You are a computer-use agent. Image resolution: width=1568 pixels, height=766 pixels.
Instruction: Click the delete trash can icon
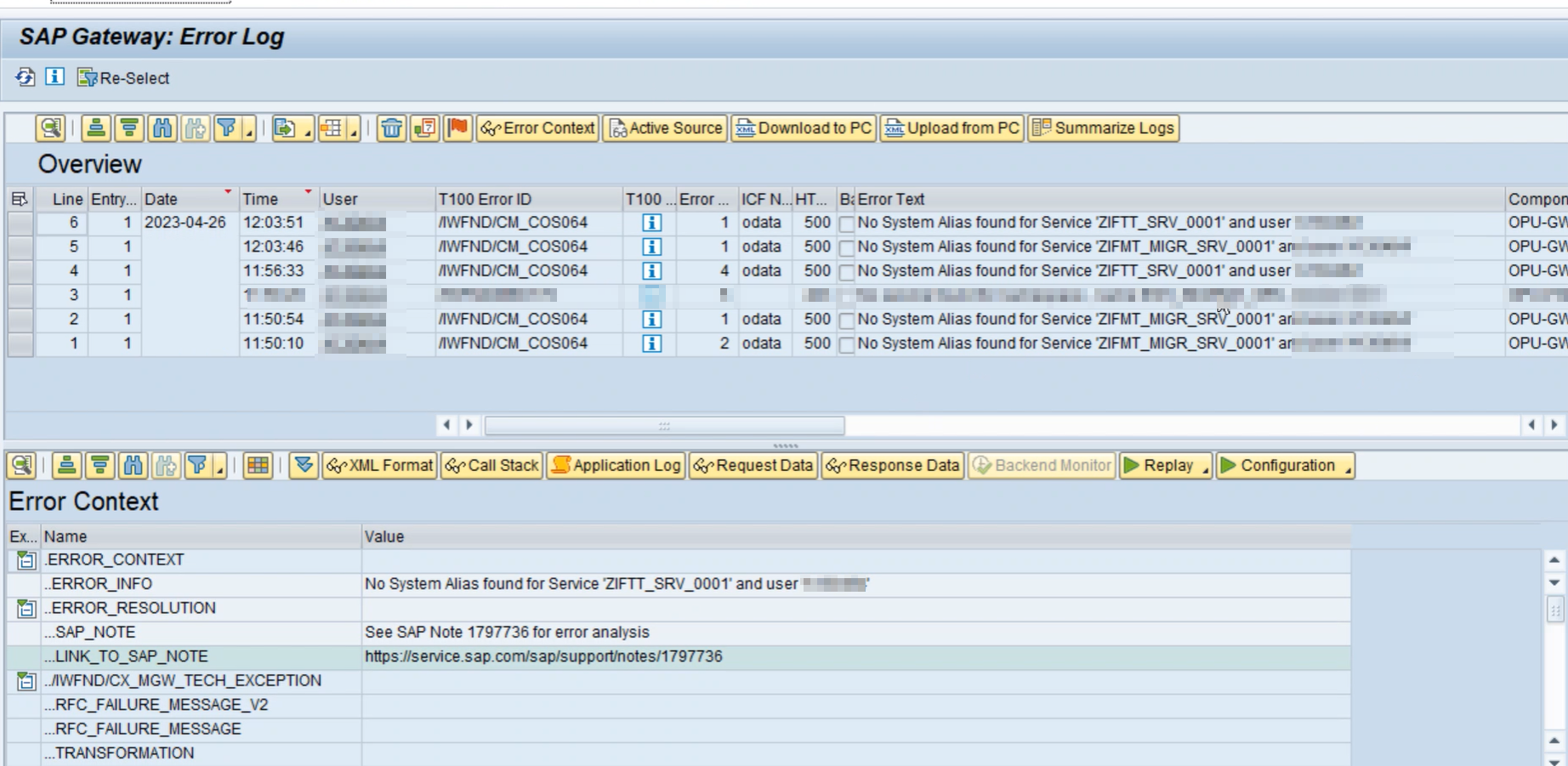(x=391, y=128)
